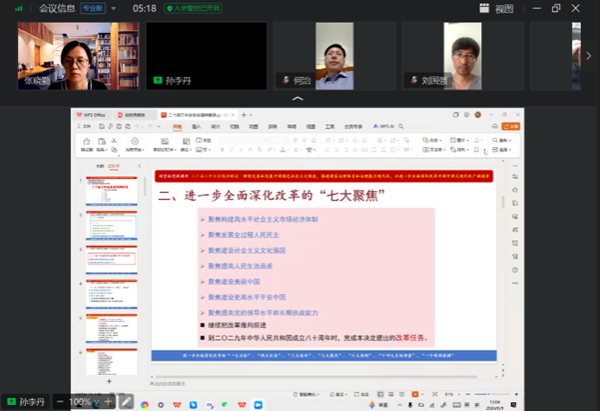The height and width of the screenshot is (411, 600).
Task: Click the signal strength indicator icon
Action: click(x=18, y=8)
